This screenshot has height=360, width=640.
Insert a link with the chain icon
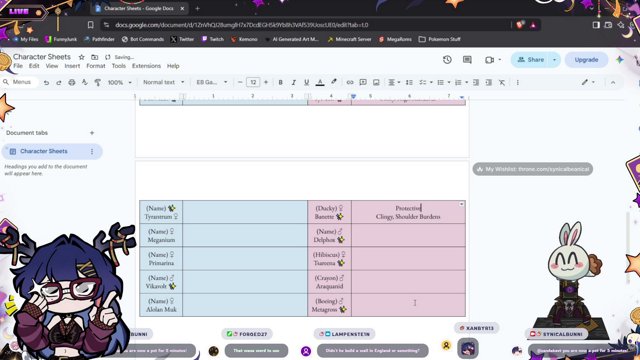coord(350,82)
